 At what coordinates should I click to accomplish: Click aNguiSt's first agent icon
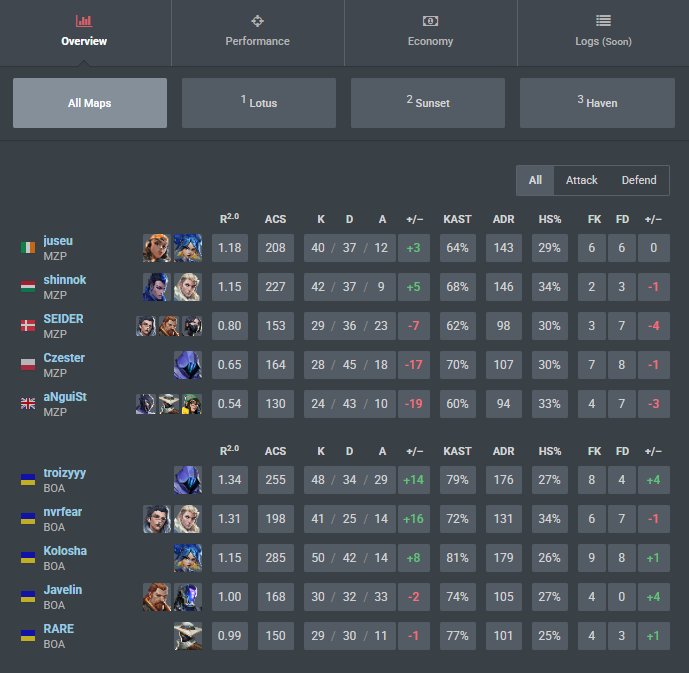pos(146,404)
